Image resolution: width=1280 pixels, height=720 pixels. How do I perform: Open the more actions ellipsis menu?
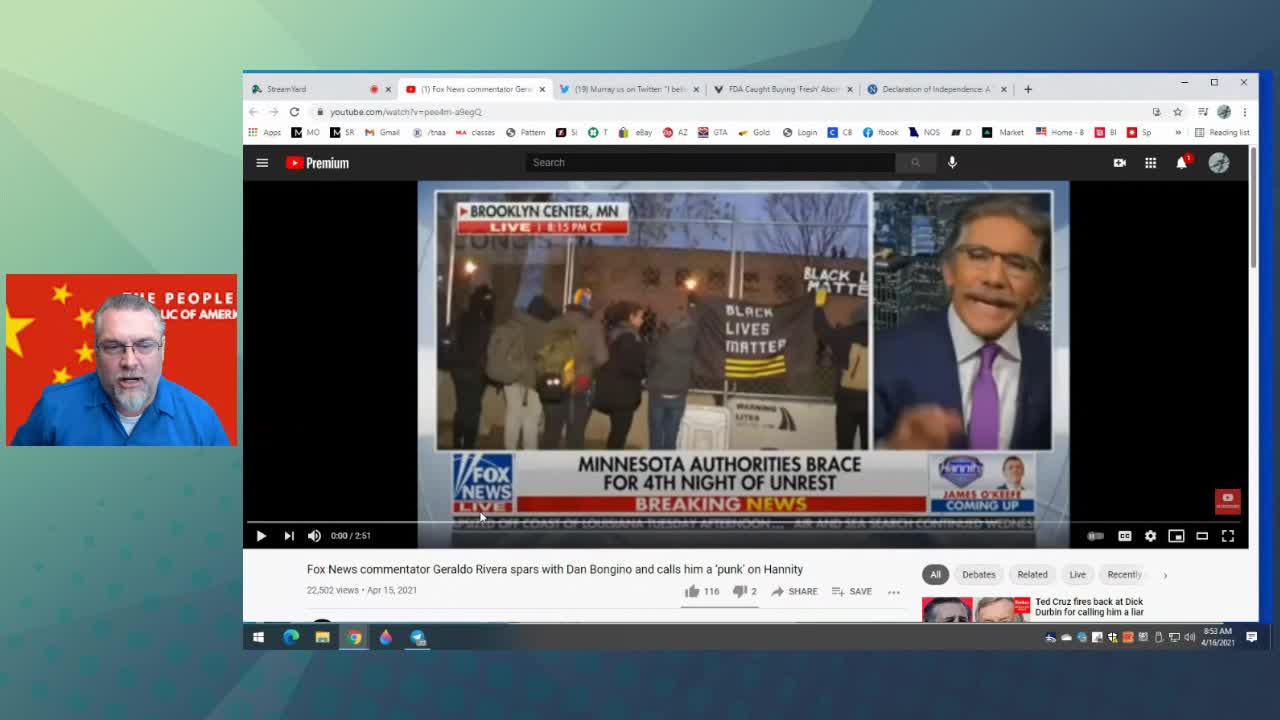pos(894,591)
